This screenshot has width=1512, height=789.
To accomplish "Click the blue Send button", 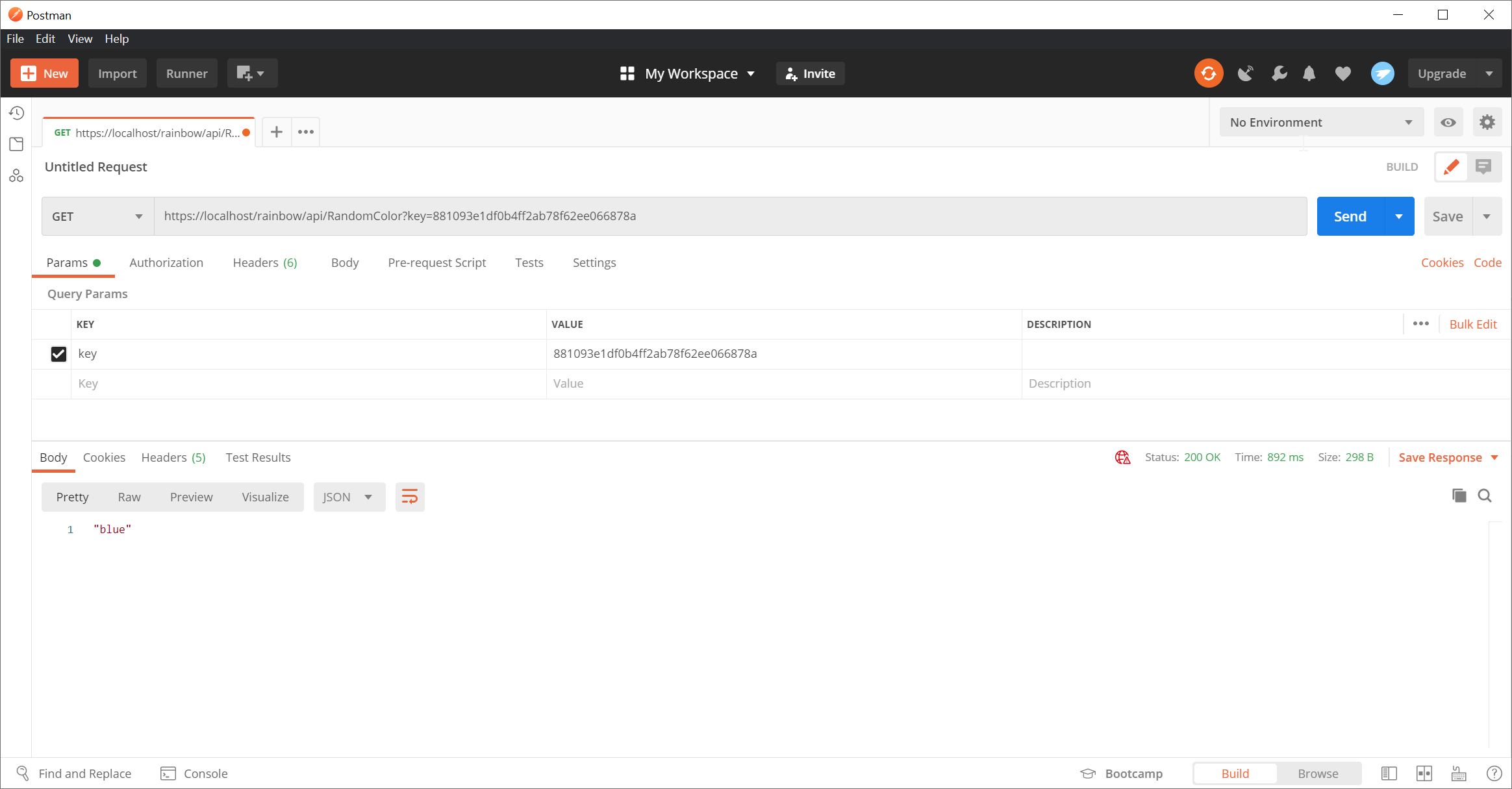I will point(1350,216).
